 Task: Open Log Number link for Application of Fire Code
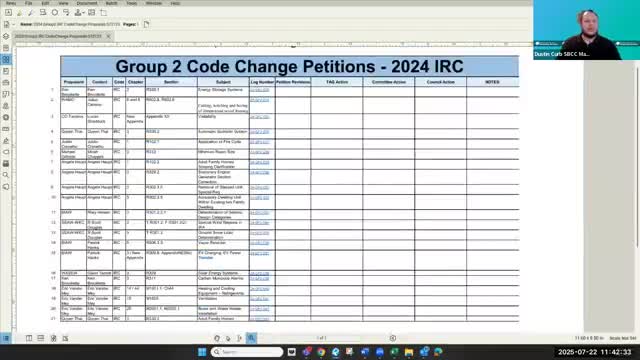coord(260,142)
